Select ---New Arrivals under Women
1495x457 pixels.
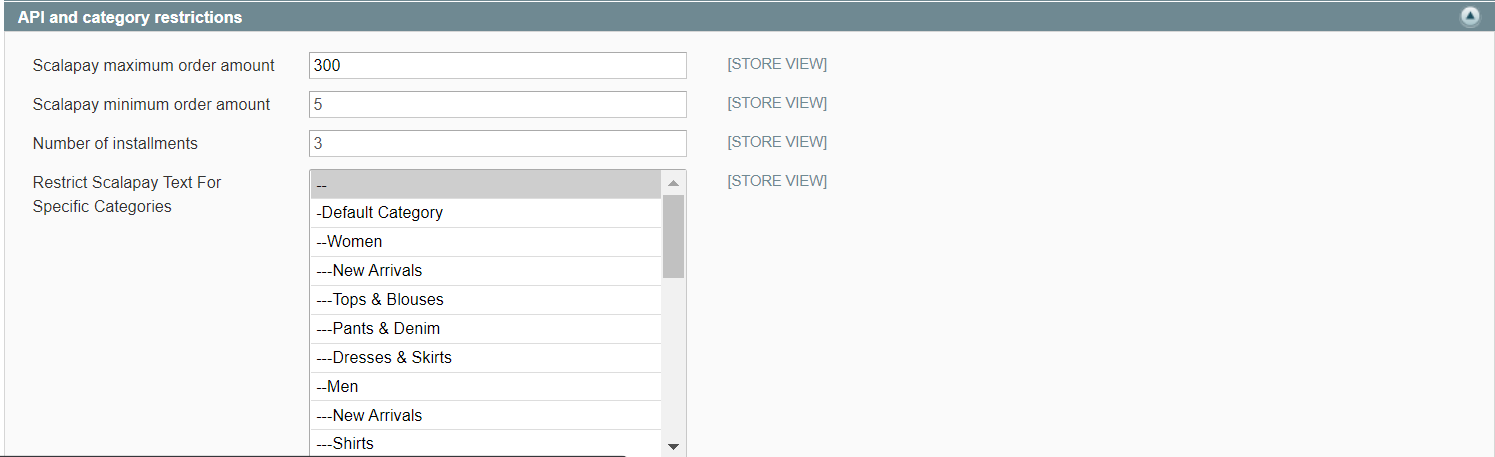tap(486, 271)
